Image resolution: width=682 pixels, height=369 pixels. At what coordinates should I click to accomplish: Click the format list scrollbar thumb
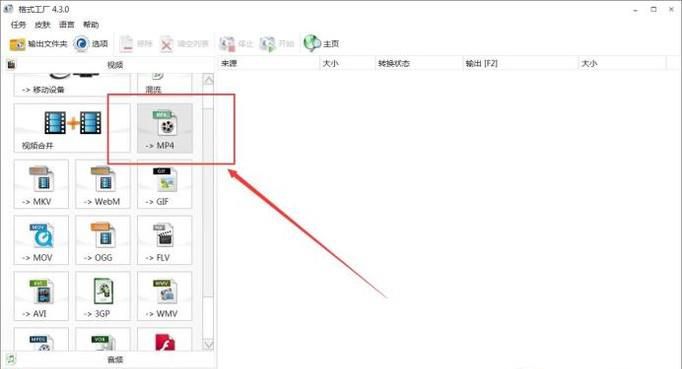(x=208, y=202)
